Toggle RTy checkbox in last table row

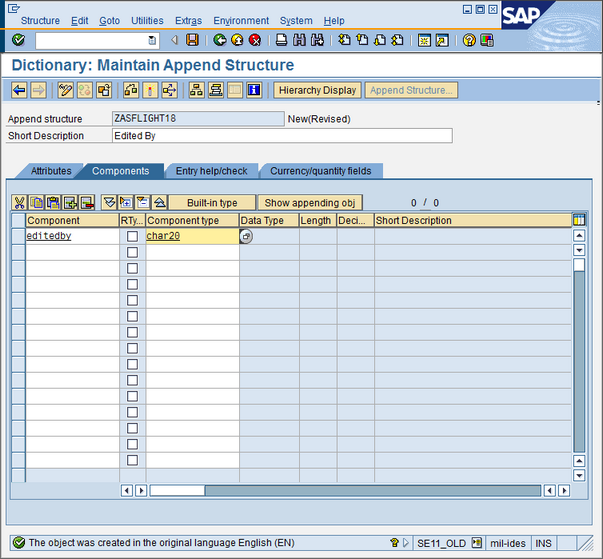pyautogui.click(x=132, y=460)
